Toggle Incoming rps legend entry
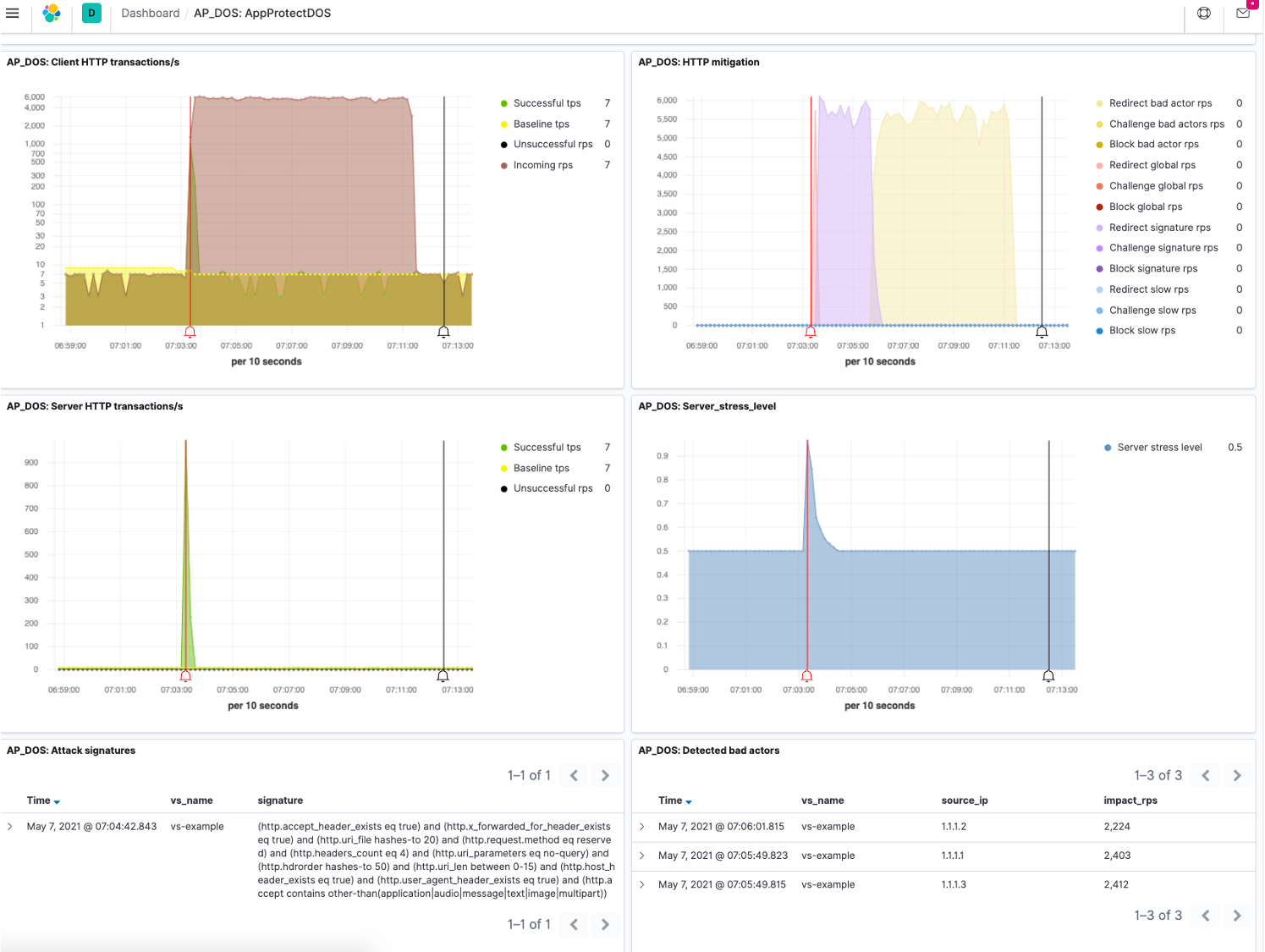The width and height of the screenshot is (1265, 952). (x=542, y=165)
